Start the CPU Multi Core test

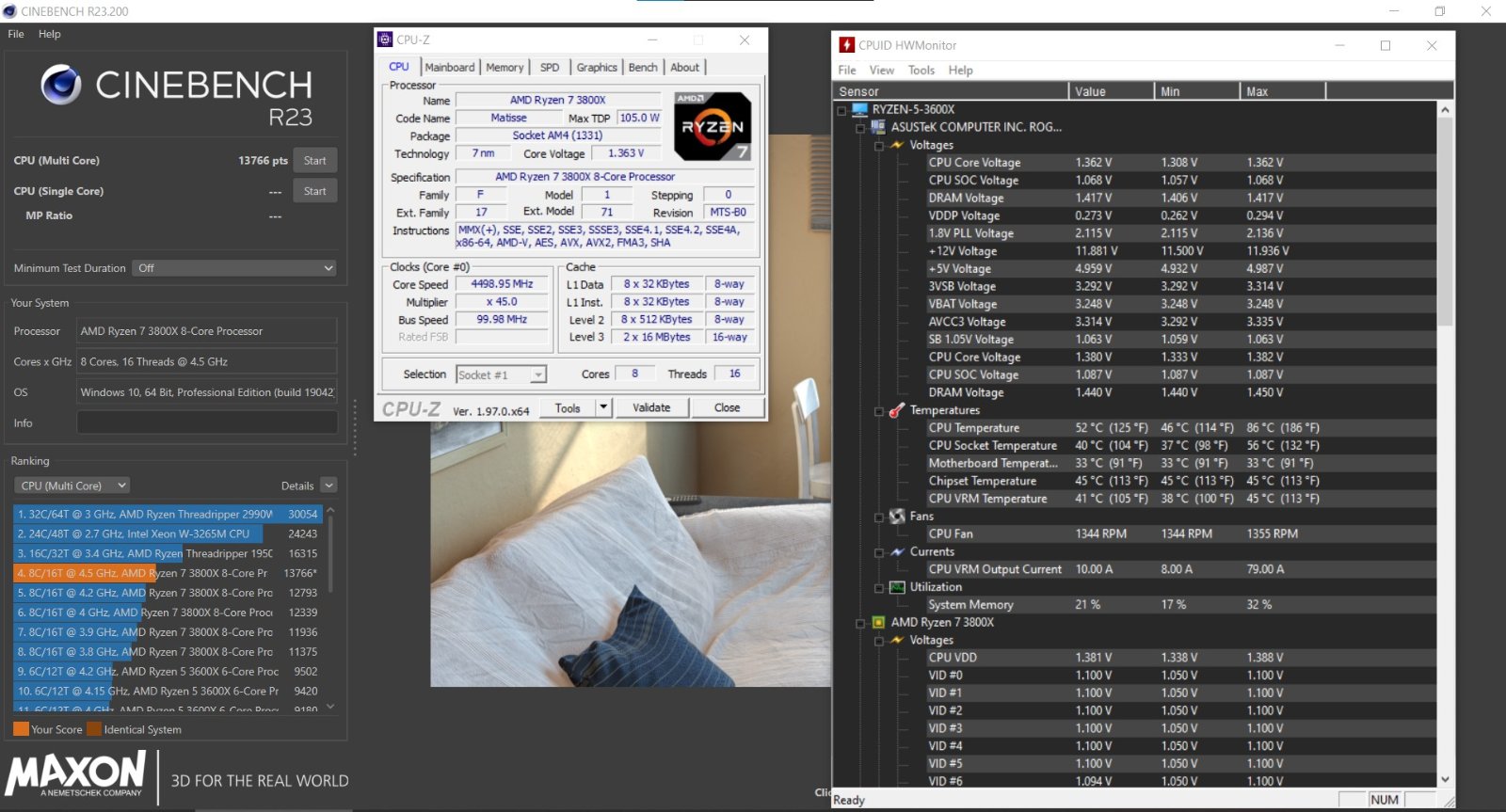pyautogui.click(x=315, y=161)
